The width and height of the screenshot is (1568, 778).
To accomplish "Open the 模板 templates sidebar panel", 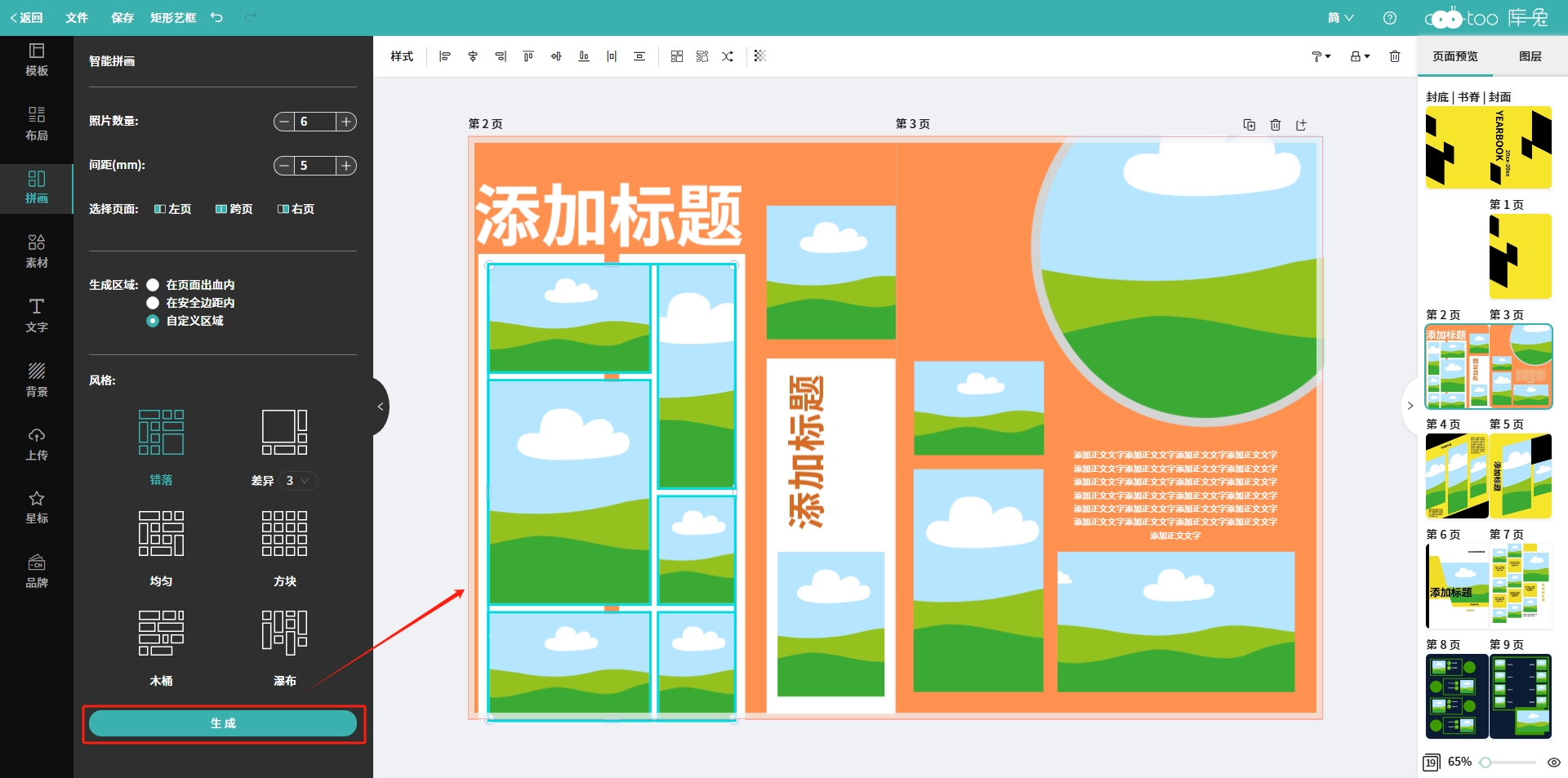I will click(37, 60).
